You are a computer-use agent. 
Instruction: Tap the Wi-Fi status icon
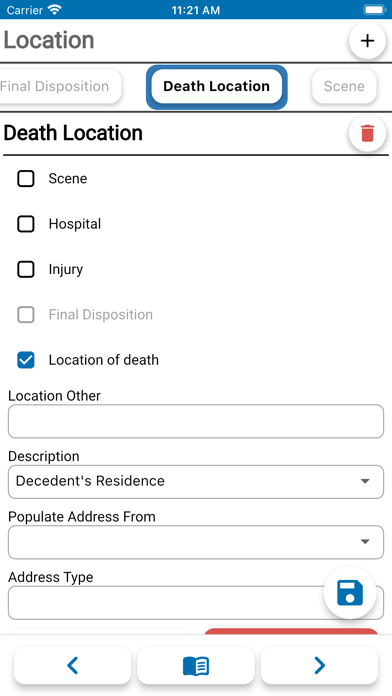point(55,10)
